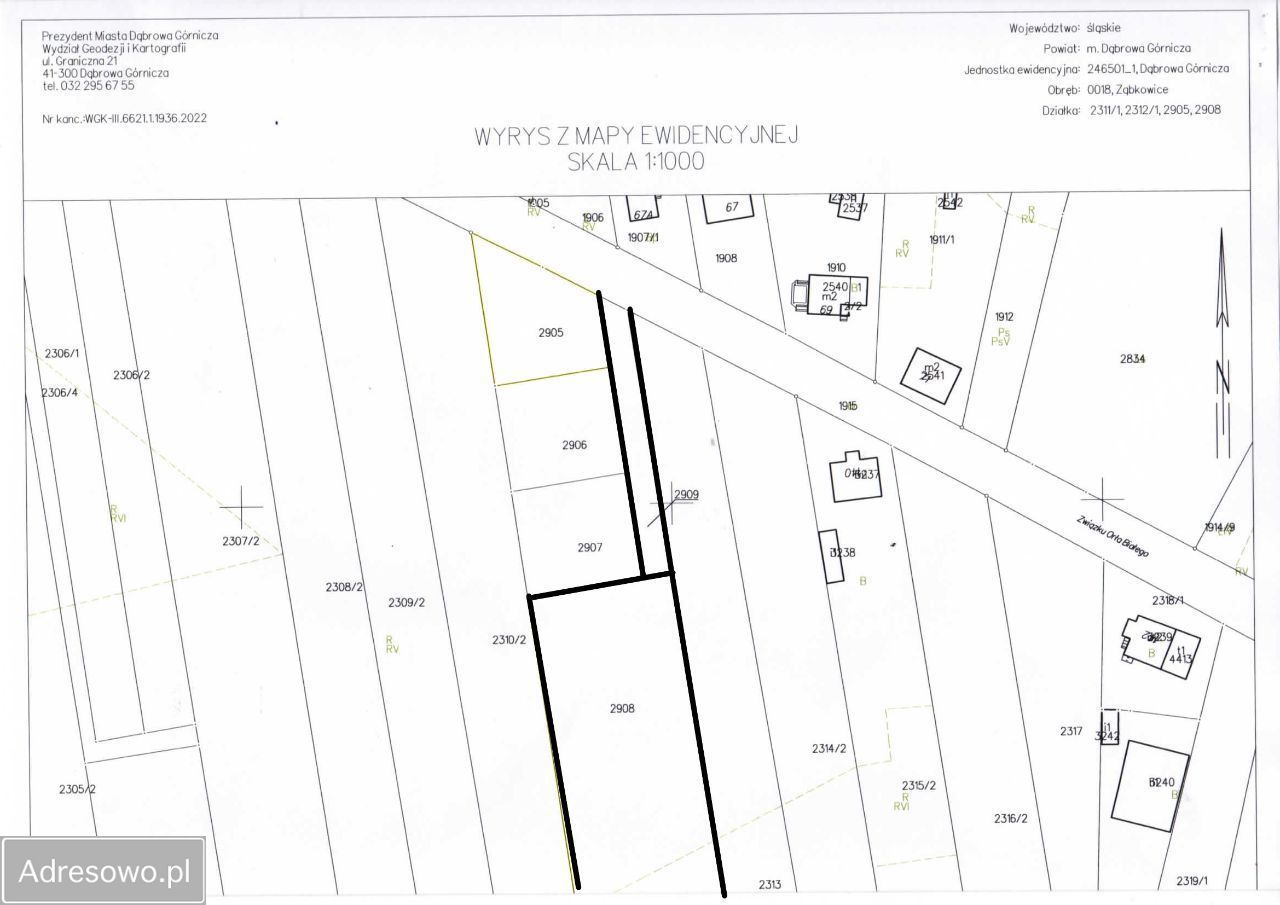The width and height of the screenshot is (1280, 905).
Task: Click parcel label 1906
Action: pos(593,217)
